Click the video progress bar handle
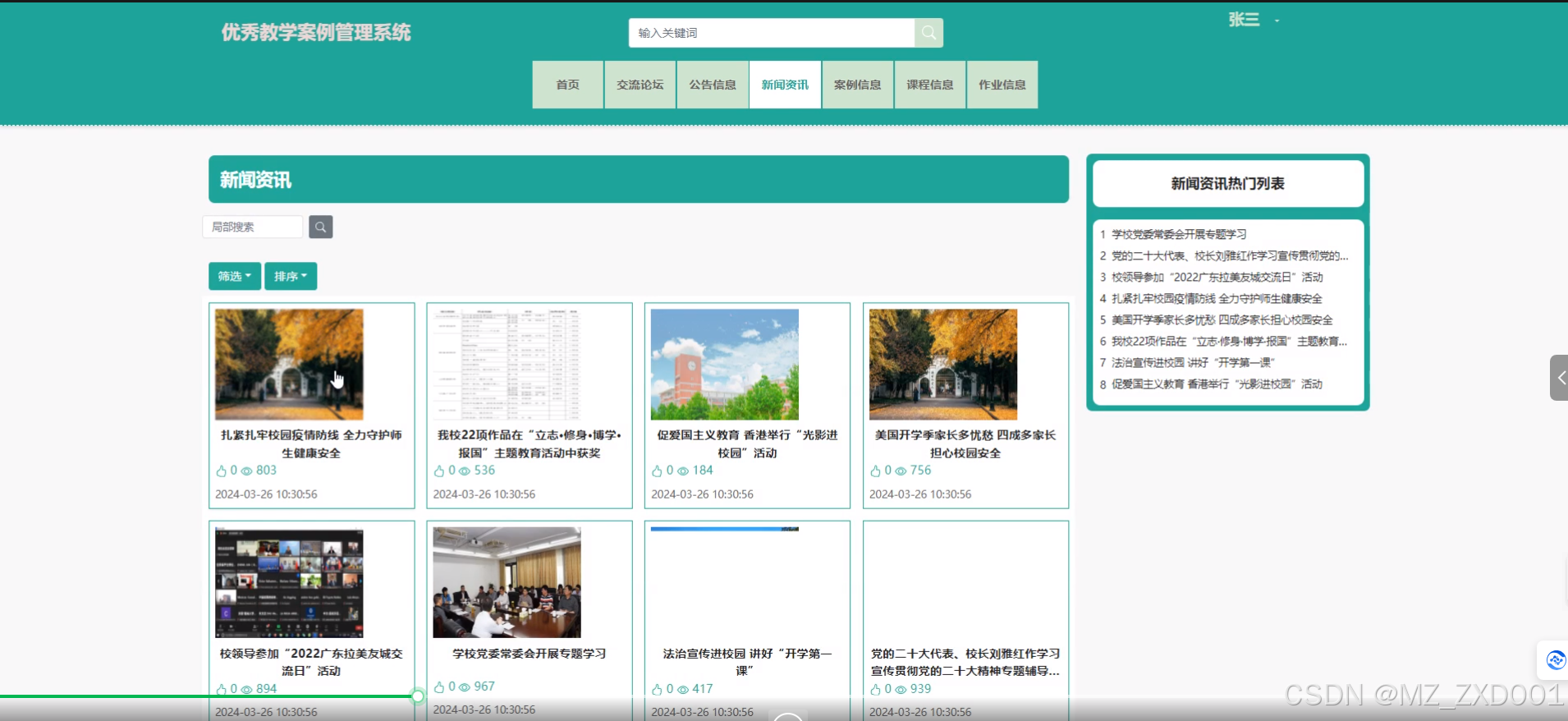The image size is (1568, 721). click(418, 696)
